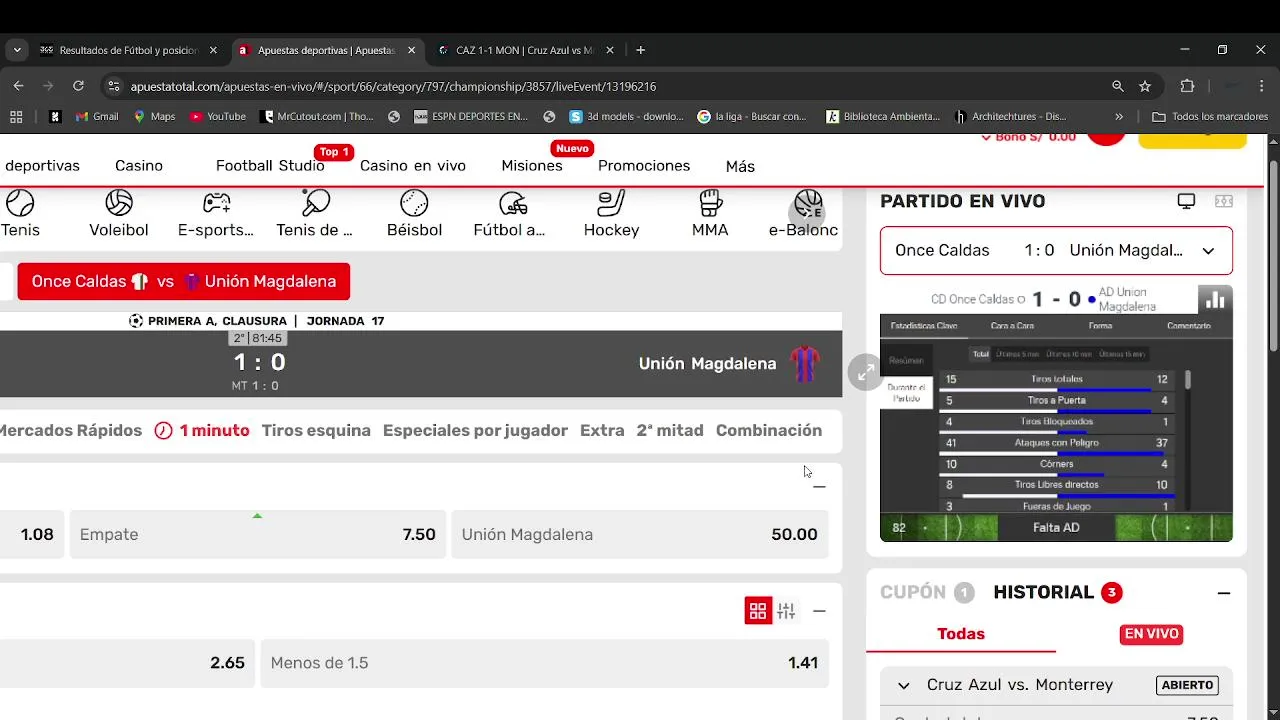The width and height of the screenshot is (1280, 720).
Task: Reload the page
Action: tap(78, 86)
